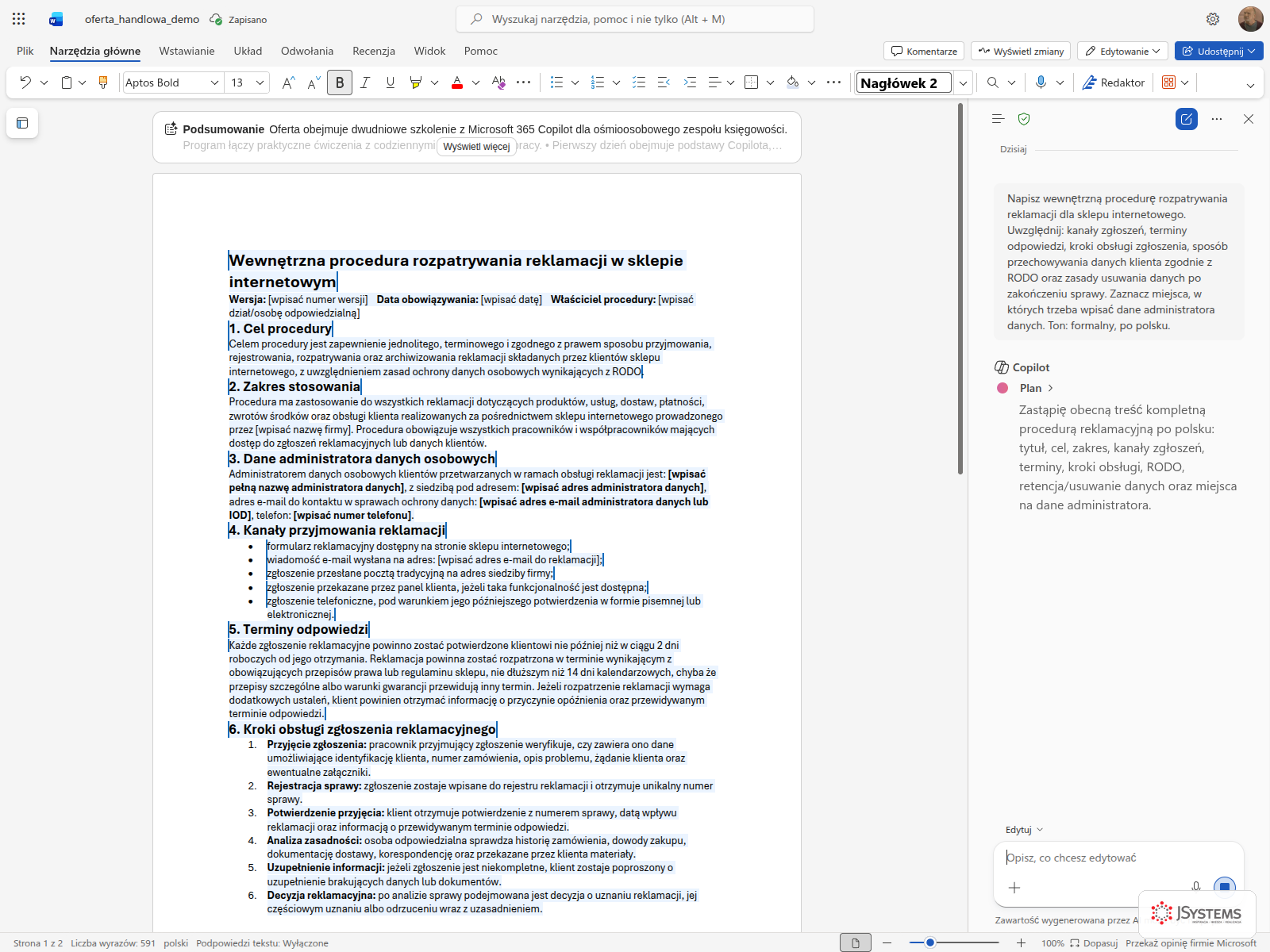1270x952 pixels.
Task: Switch to the Odwołania tab
Action: click(307, 51)
